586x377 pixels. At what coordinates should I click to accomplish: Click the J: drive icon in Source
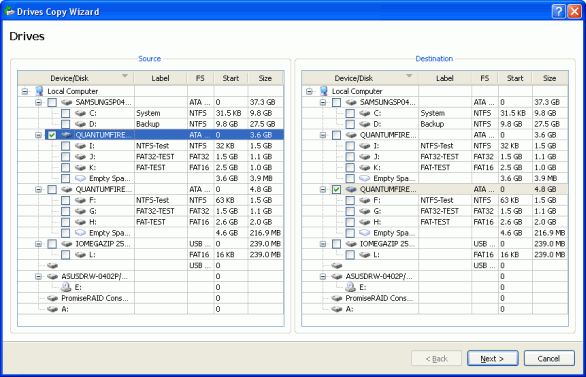[x=80, y=157]
